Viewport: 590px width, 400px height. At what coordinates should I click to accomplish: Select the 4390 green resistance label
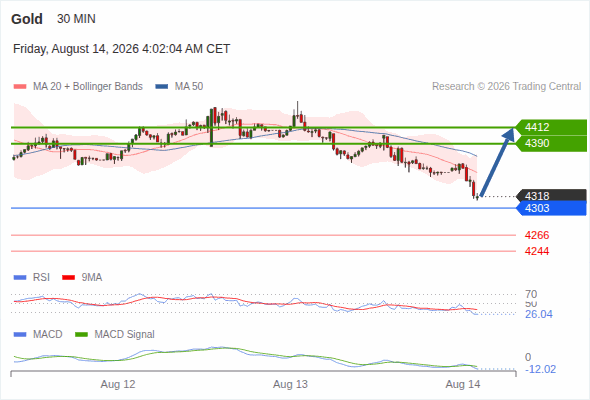pyautogui.click(x=551, y=143)
